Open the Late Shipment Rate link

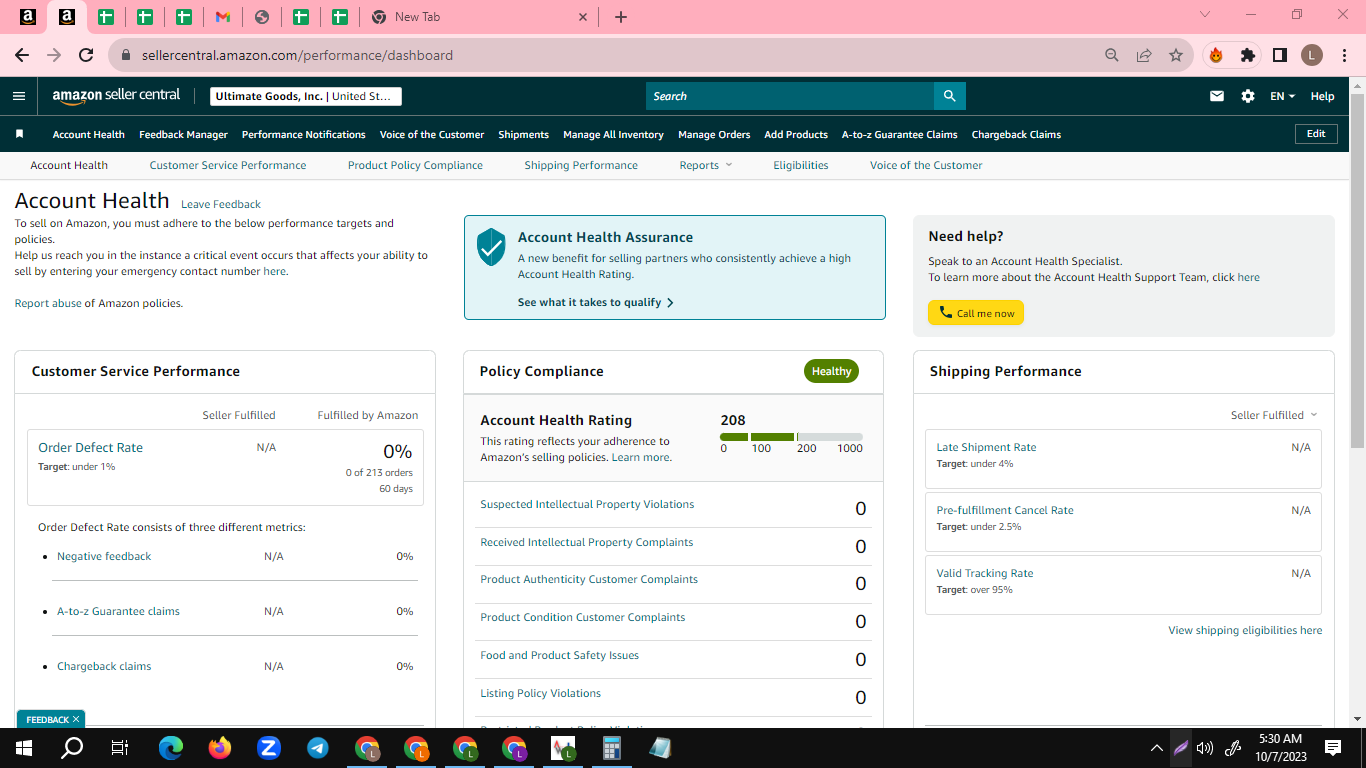click(986, 447)
